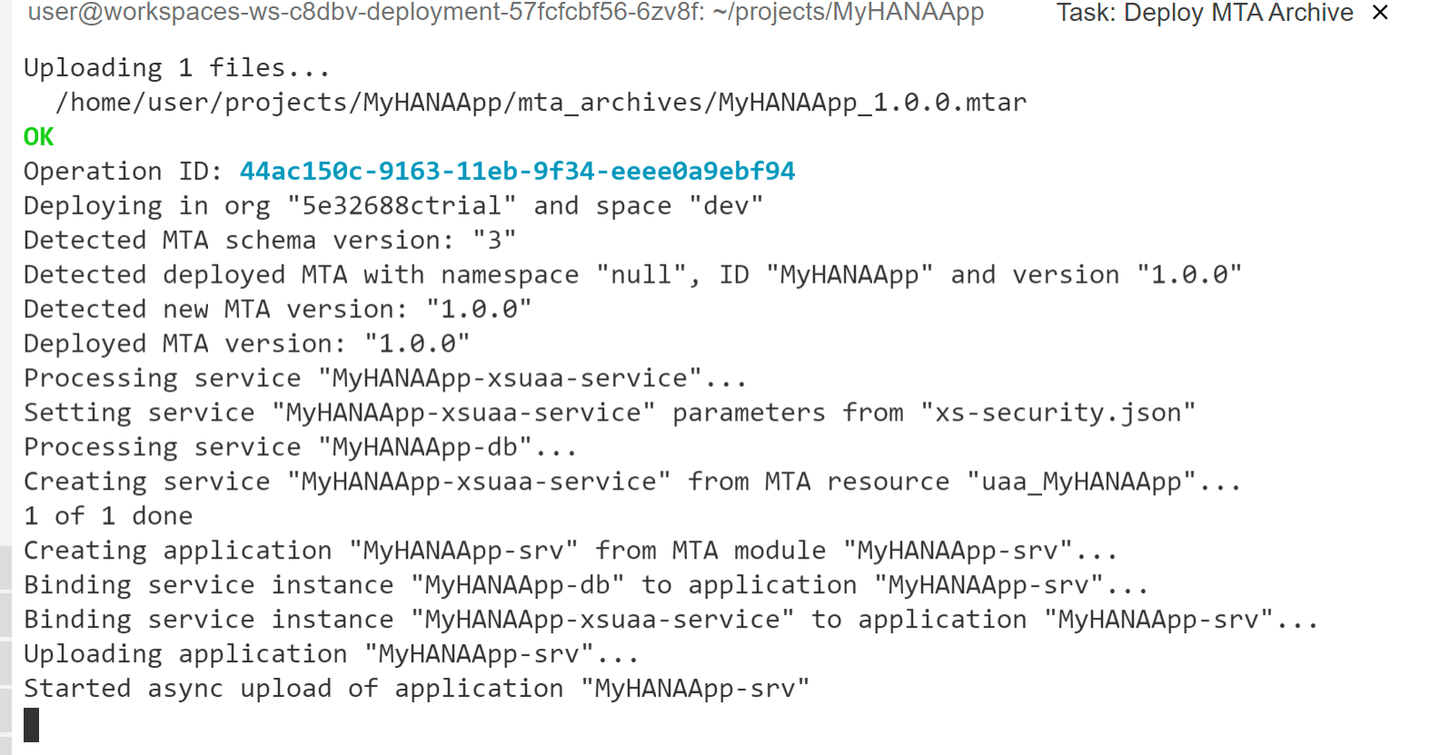The height and width of the screenshot is (755, 1440).
Task: Click the line Detected MTA schema version: "3"
Action: pos(270,240)
